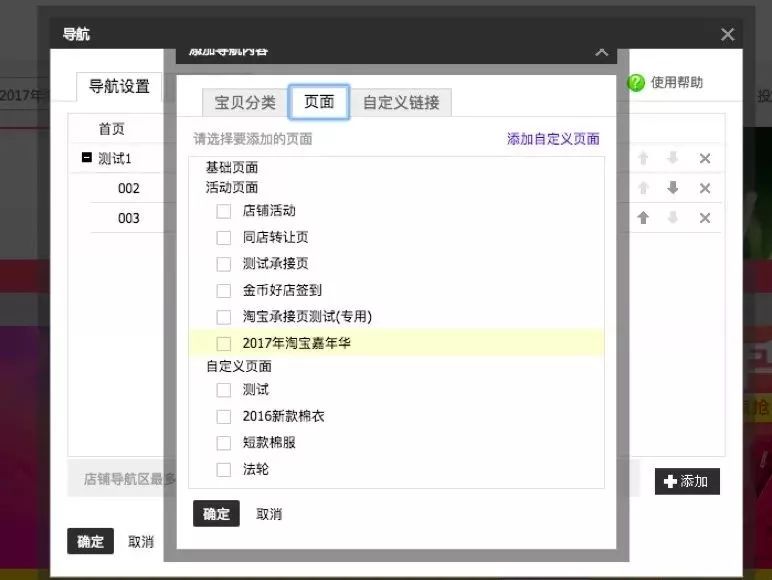The image size is (772, 580).
Task: Move the 002 row up
Action: (x=643, y=188)
